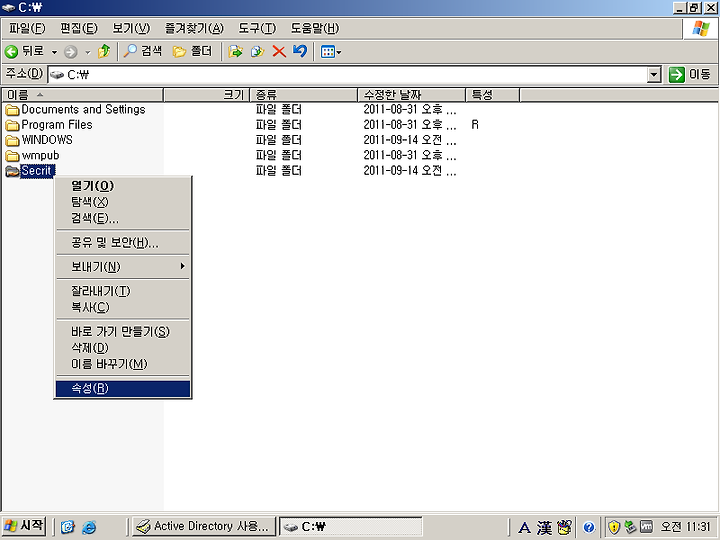Go up one folder level icon
Image resolution: width=720 pixels, height=540 pixels.
104,51
